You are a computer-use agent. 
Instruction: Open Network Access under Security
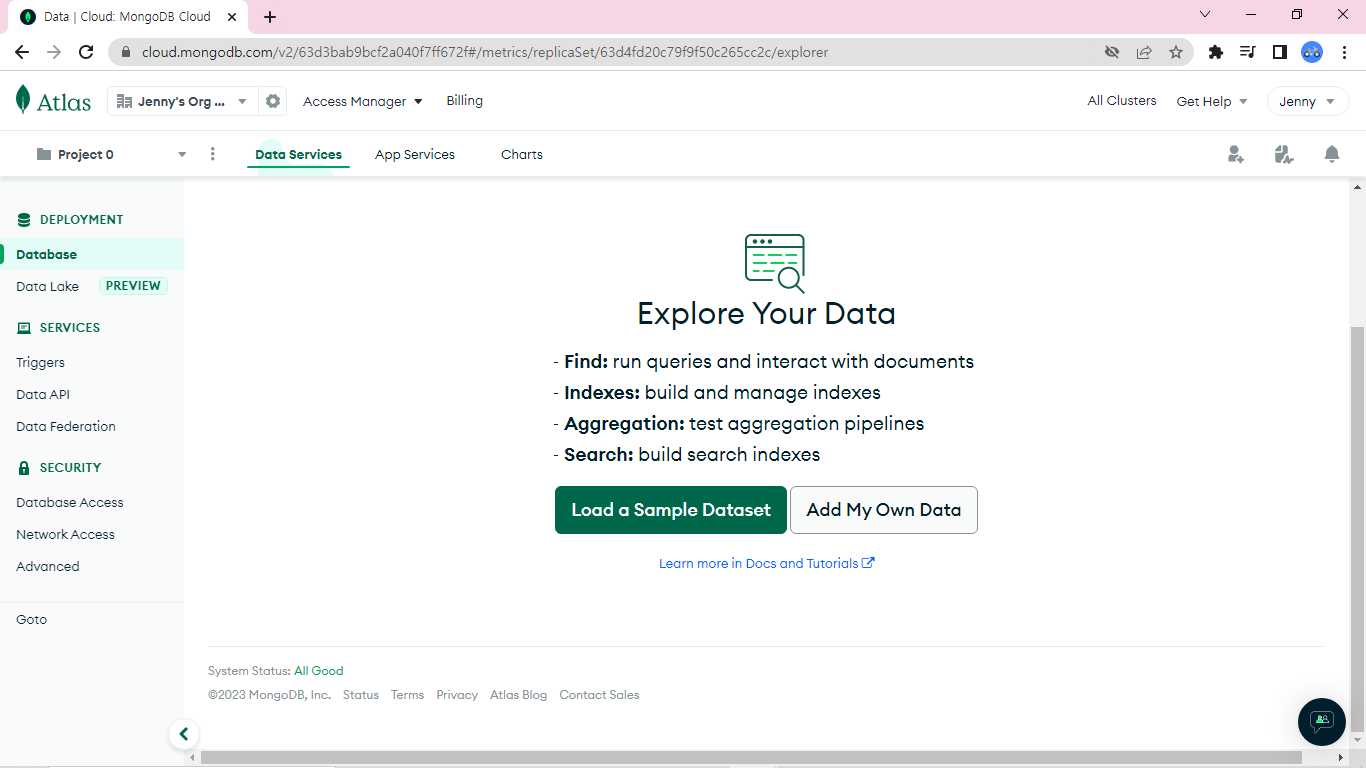click(65, 534)
